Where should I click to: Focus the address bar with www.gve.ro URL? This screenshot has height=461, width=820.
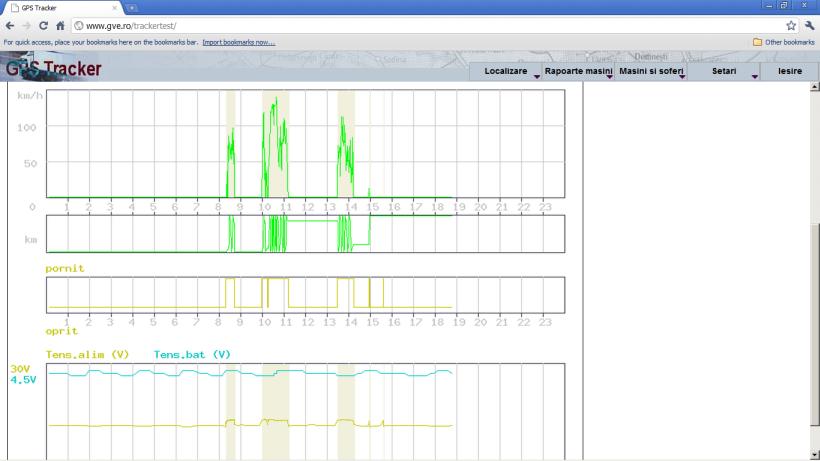point(400,25)
